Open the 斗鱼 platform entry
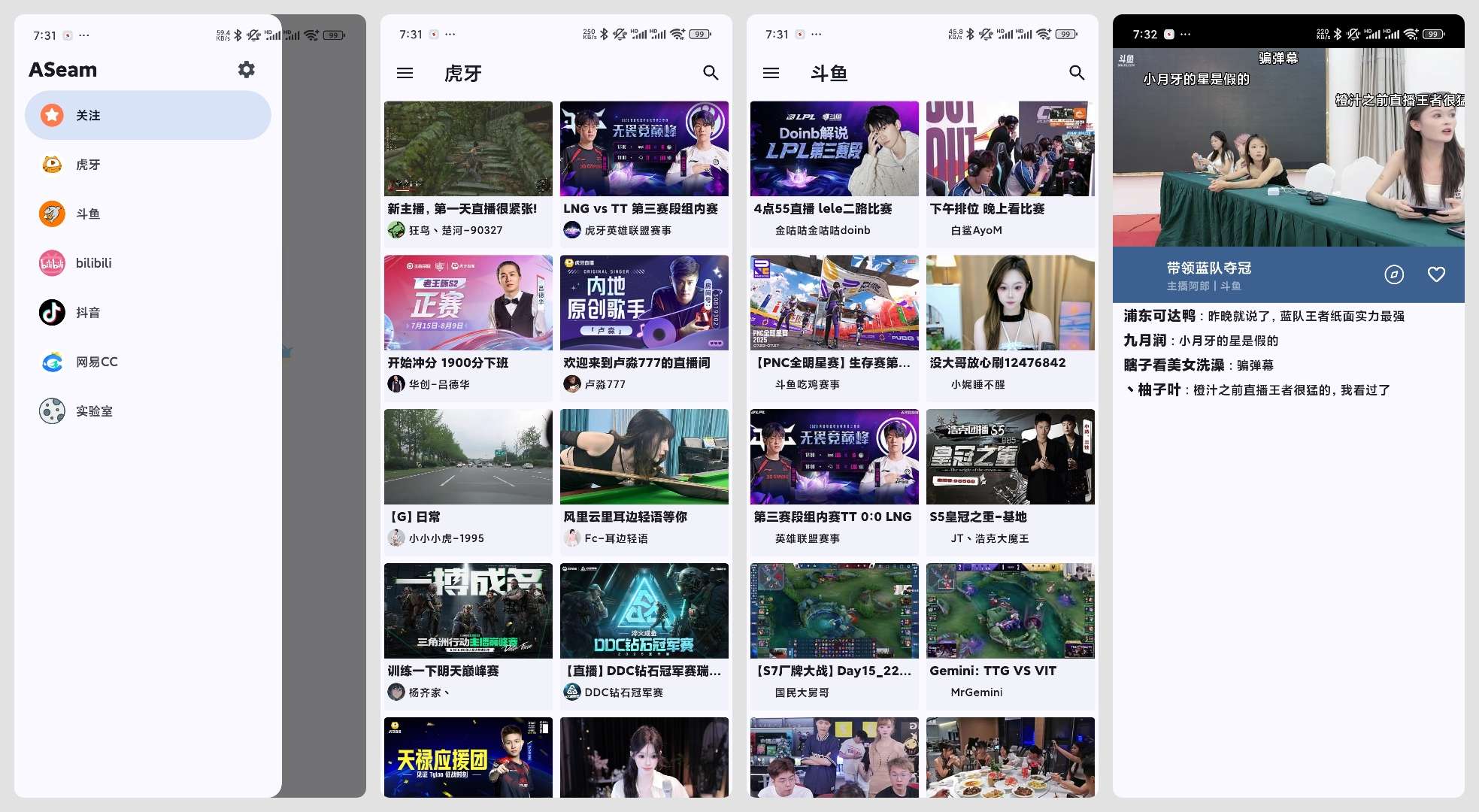Screen dimensions: 1479x812 pyautogui.click(x=88, y=214)
